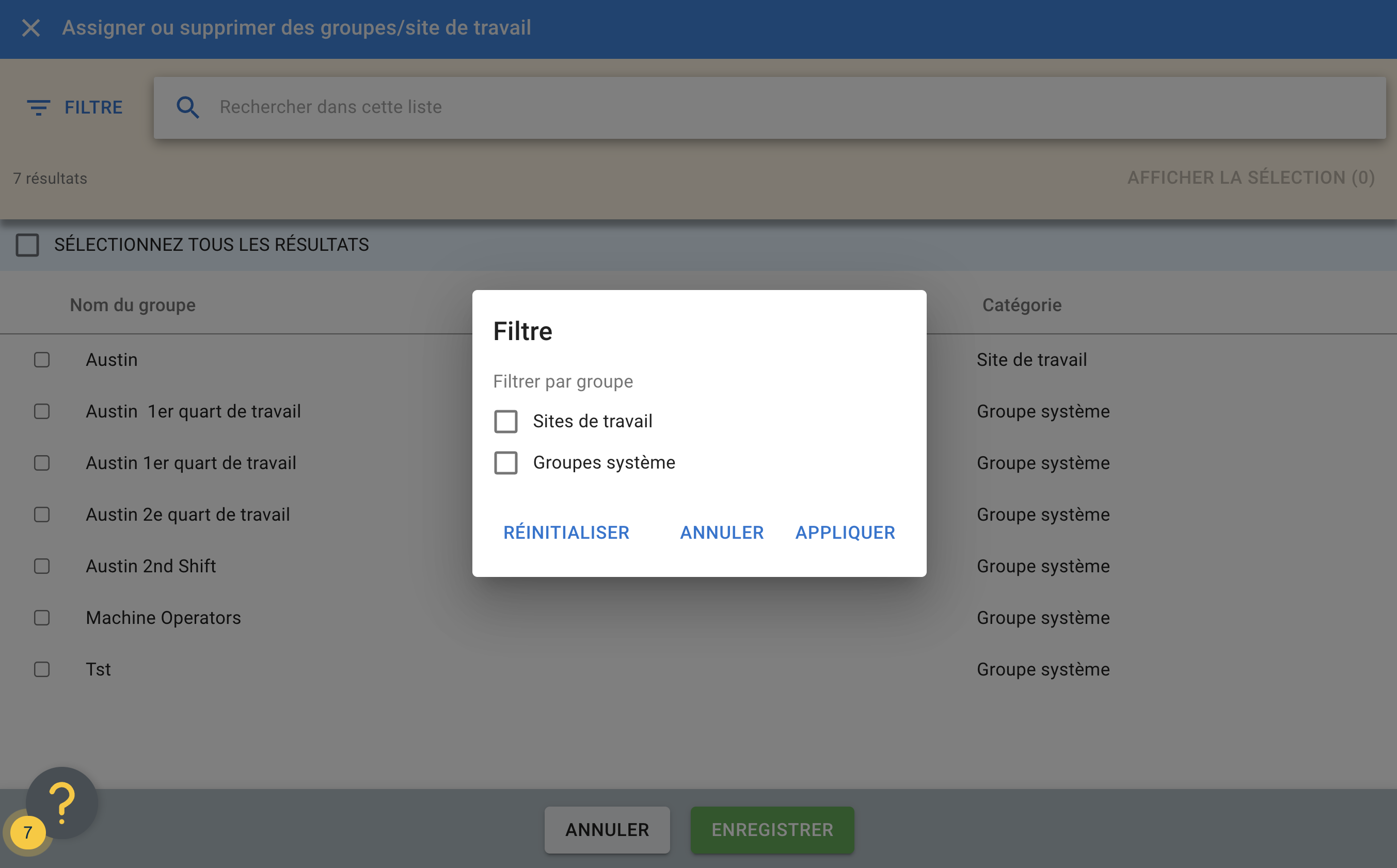Check the 'Sites de travail' filter checkbox
1397x868 pixels.
505,422
